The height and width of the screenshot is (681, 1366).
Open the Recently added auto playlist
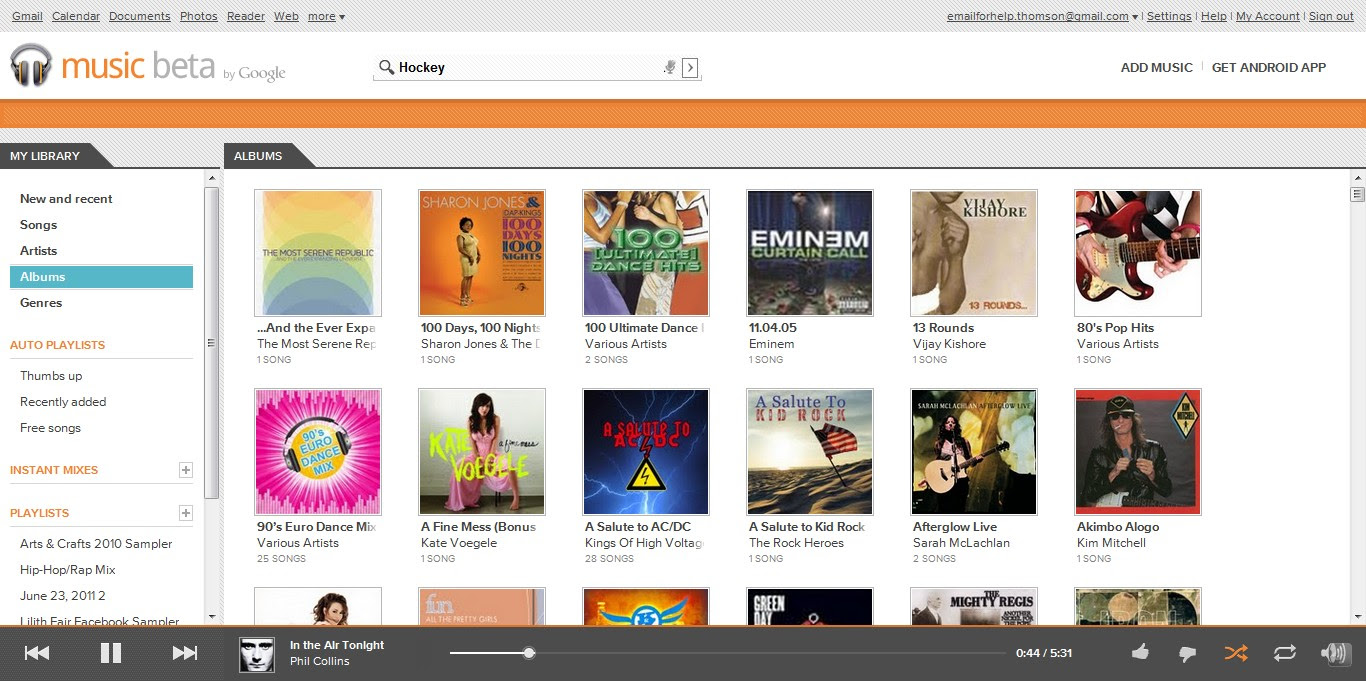63,402
